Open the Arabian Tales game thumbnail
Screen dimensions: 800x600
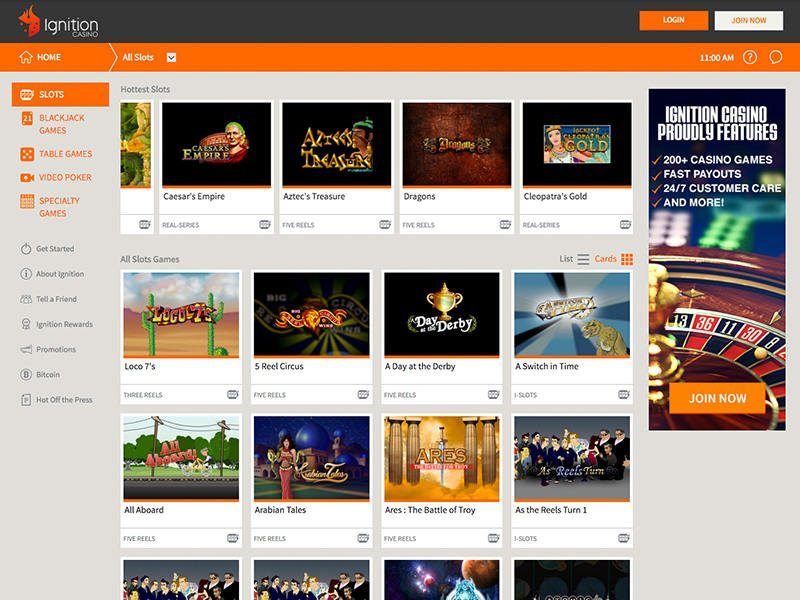[x=312, y=458]
